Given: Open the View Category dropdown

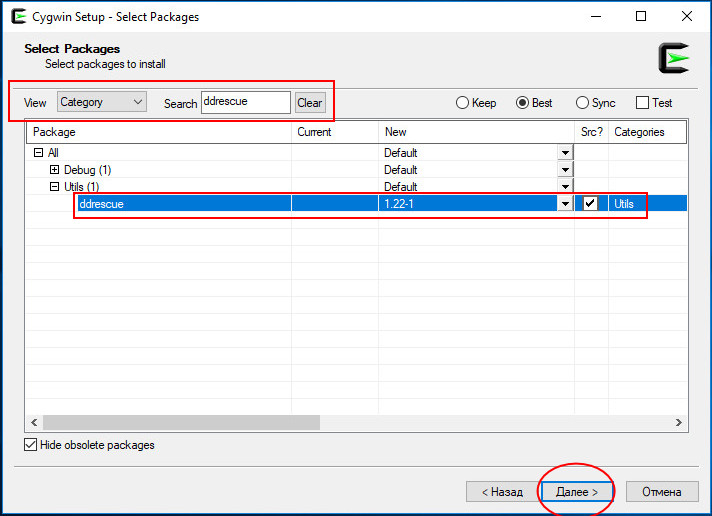Looking at the screenshot, I should pos(102,102).
